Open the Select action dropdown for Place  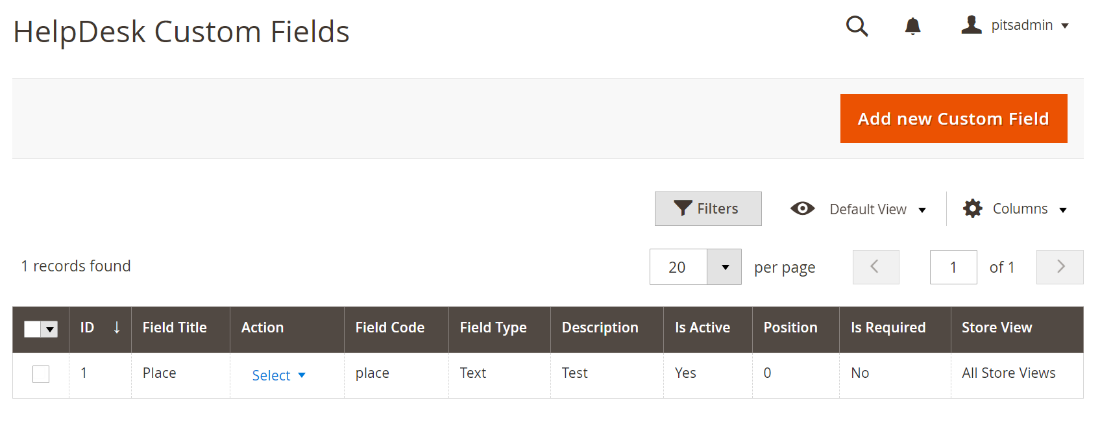coord(278,375)
